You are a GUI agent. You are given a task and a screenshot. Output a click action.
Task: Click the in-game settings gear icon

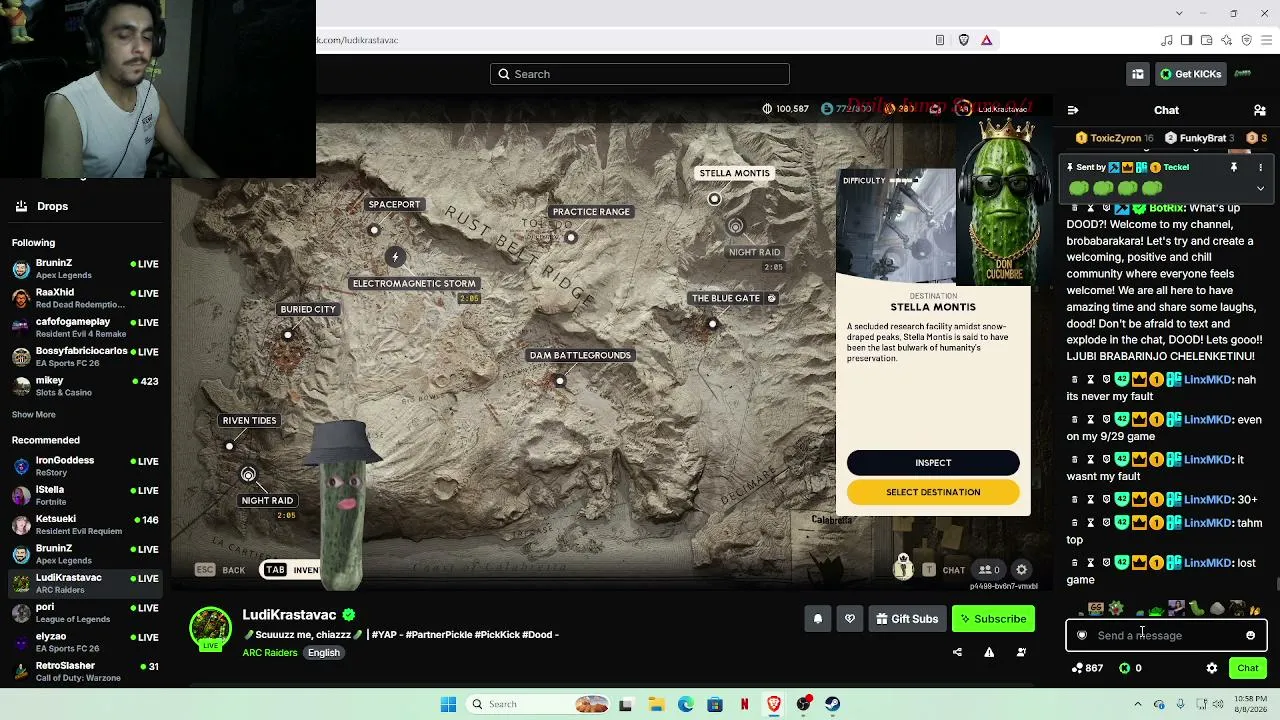(1021, 570)
